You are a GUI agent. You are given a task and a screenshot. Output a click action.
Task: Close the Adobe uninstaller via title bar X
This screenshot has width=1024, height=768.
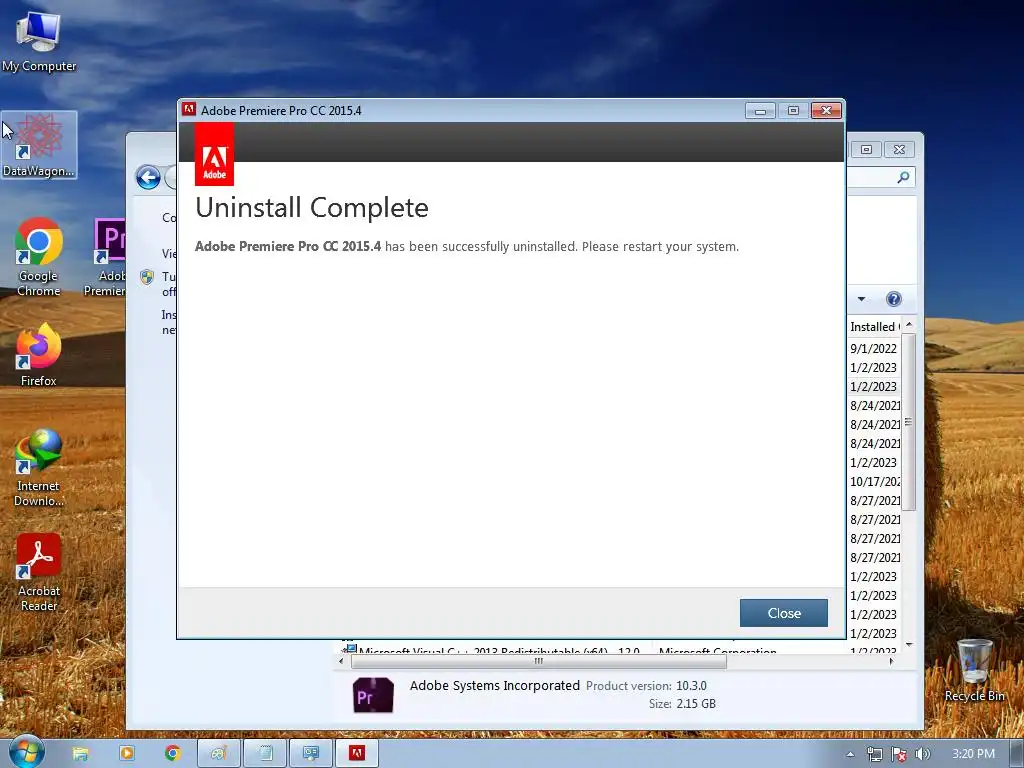tap(826, 111)
